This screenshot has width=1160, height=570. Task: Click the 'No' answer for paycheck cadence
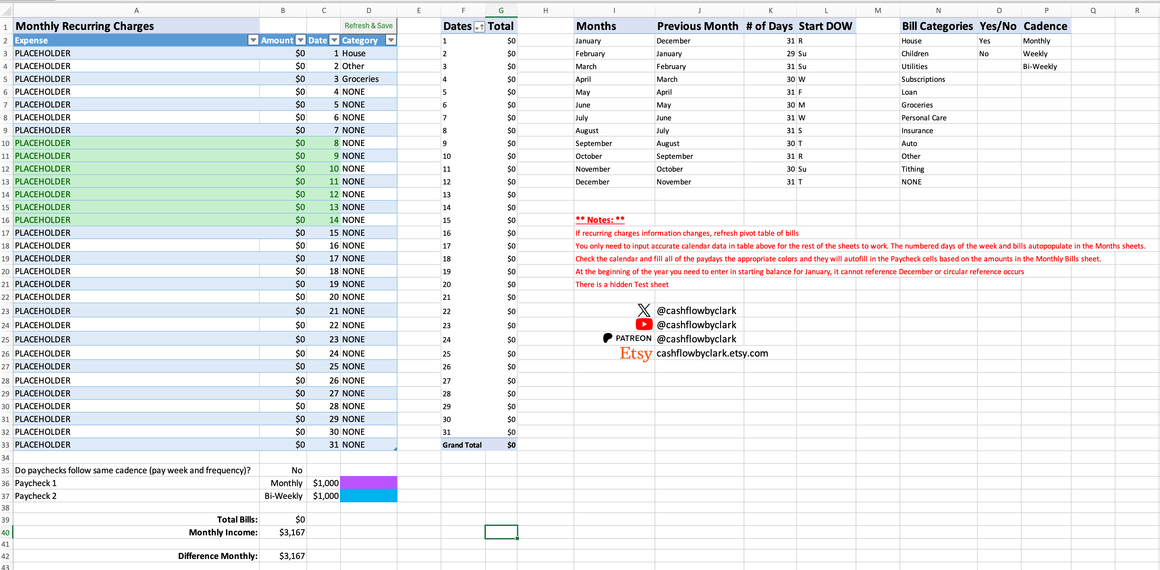(x=283, y=469)
